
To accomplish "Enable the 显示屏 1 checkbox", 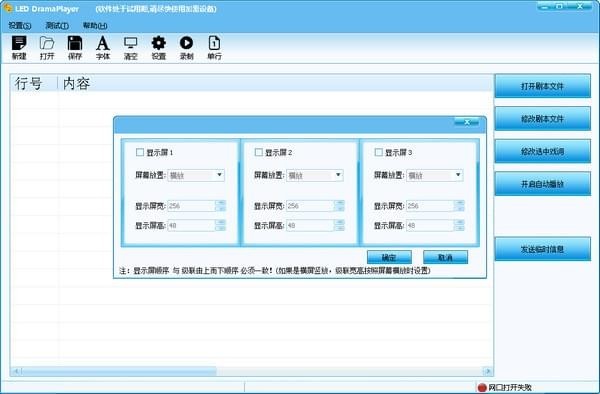I will 140,152.
